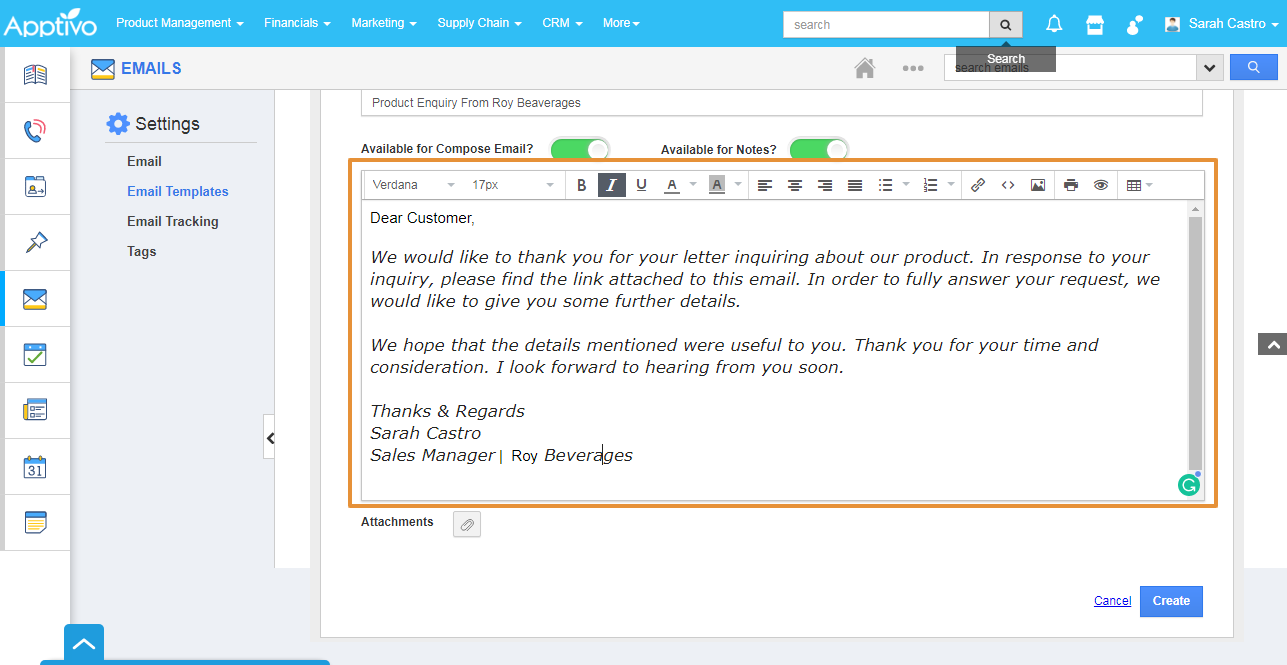Insert a bulleted list

click(885, 185)
